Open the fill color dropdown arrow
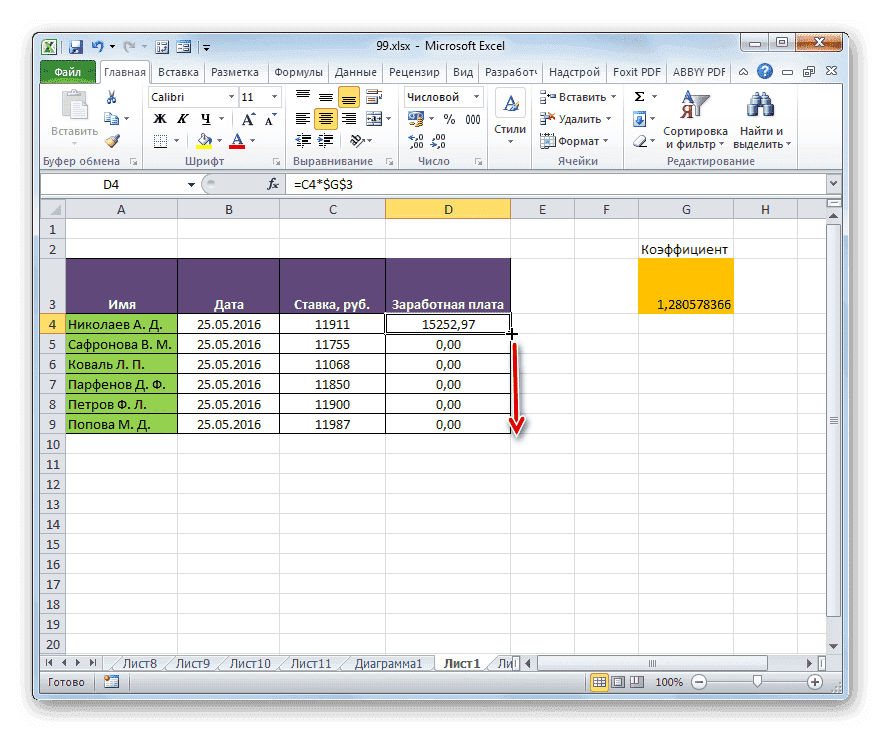The image size is (882, 733). click(x=218, y=140)
